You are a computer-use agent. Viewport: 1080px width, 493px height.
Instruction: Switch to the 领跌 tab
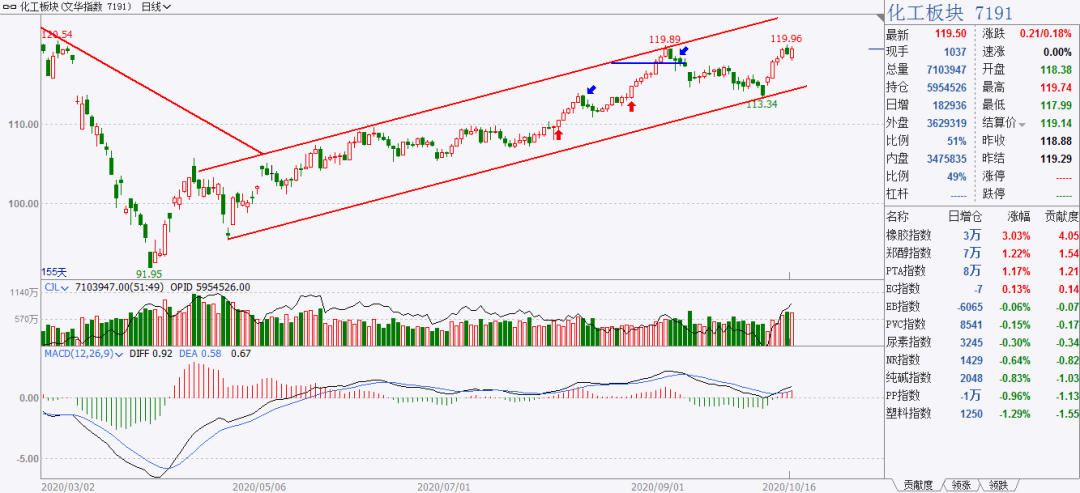(x=997, y=485)
